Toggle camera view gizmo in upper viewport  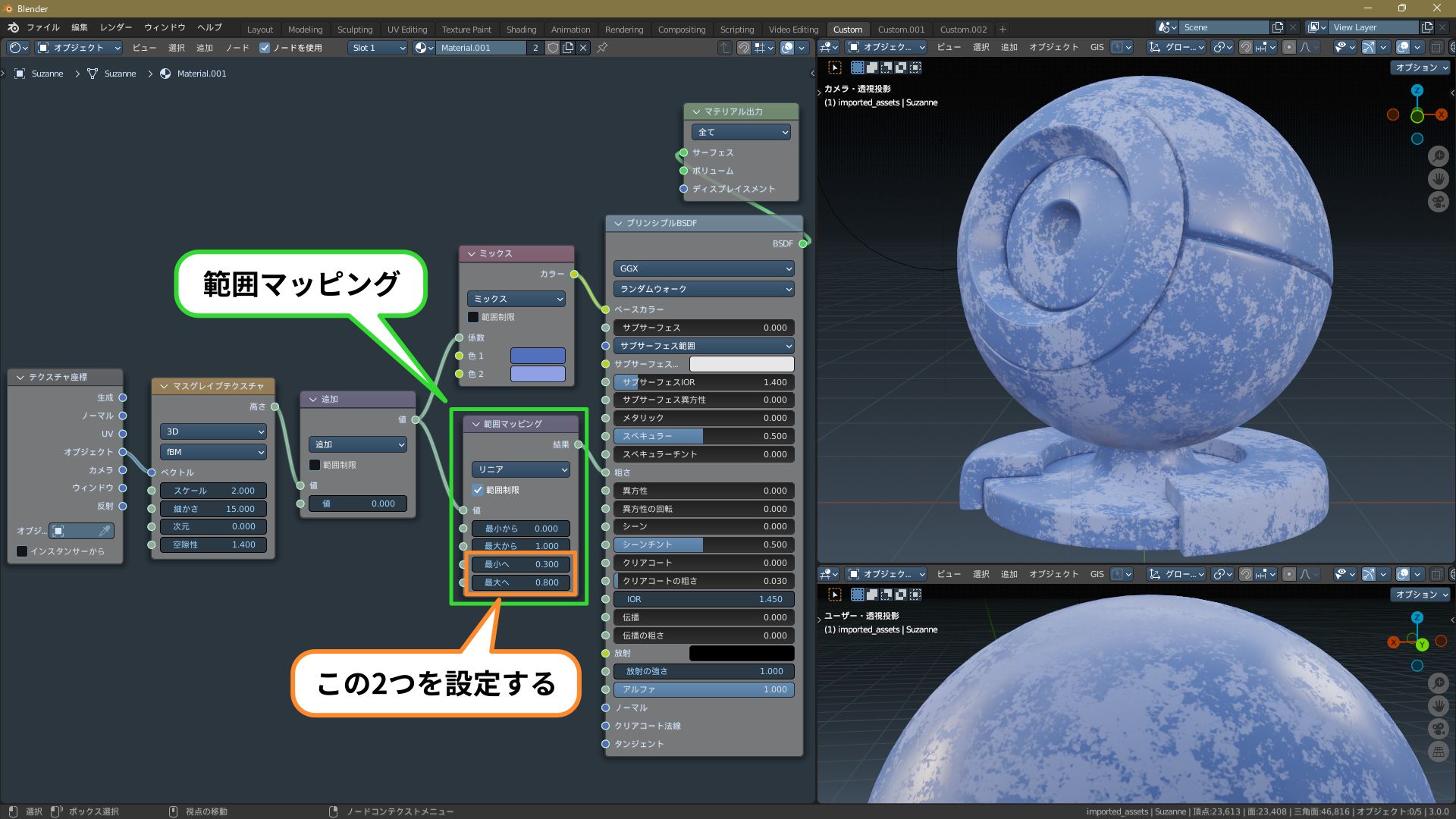tap(1439, 202)
